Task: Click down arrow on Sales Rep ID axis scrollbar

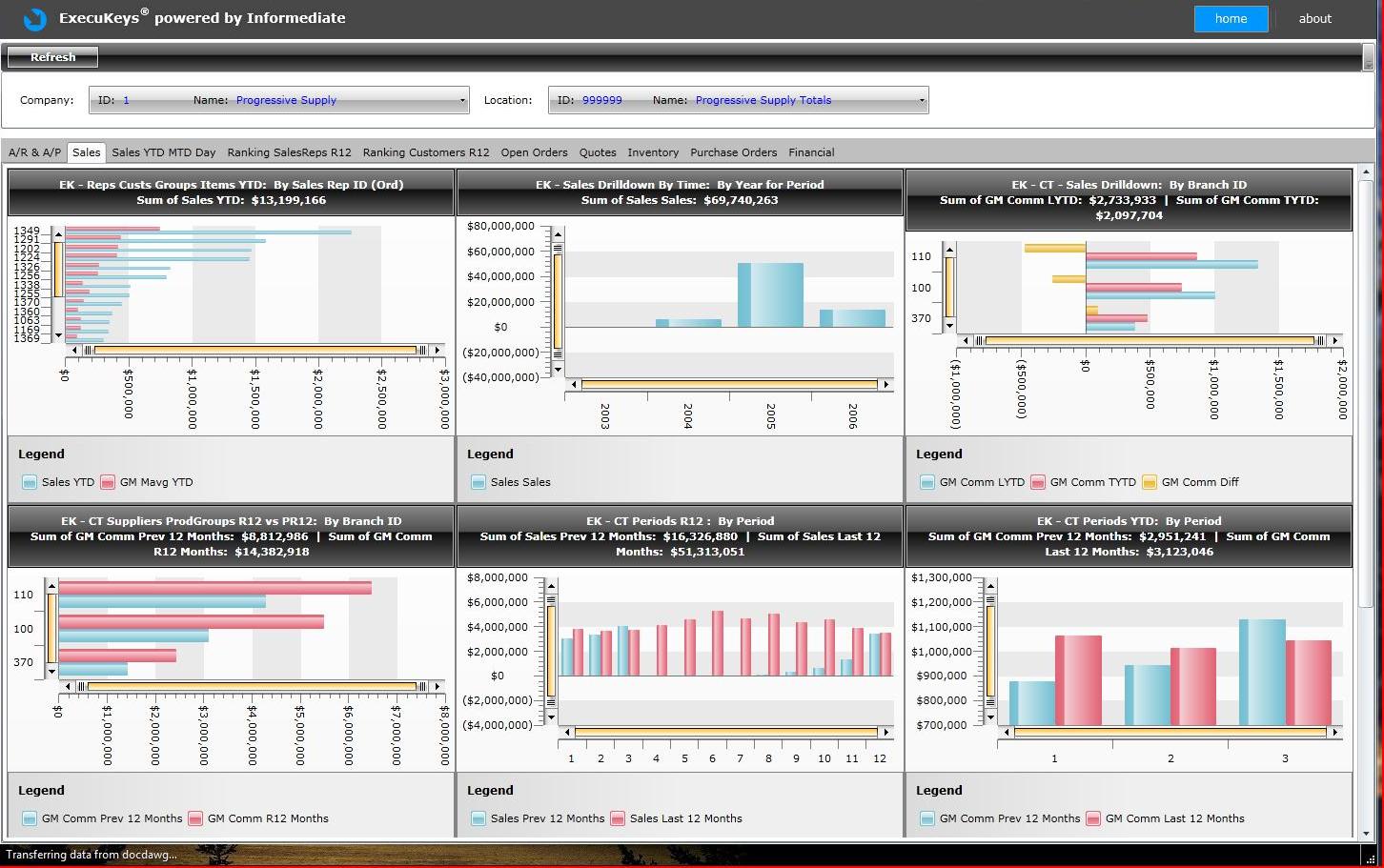Action: point(58,336)
